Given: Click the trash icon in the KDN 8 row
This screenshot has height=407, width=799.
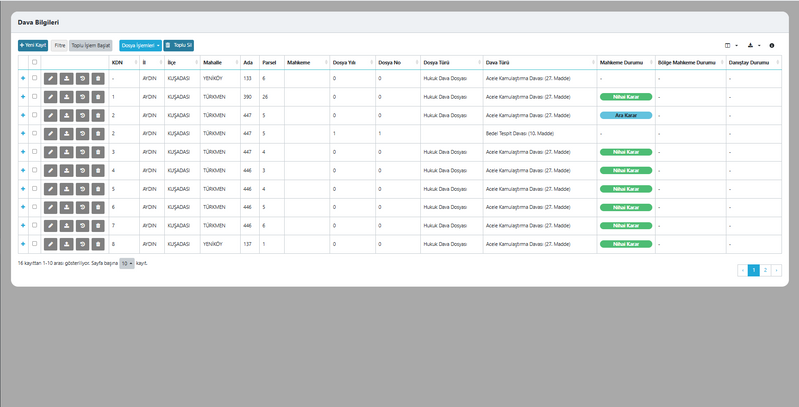Looking at the screenshot, I should (97, 243).
